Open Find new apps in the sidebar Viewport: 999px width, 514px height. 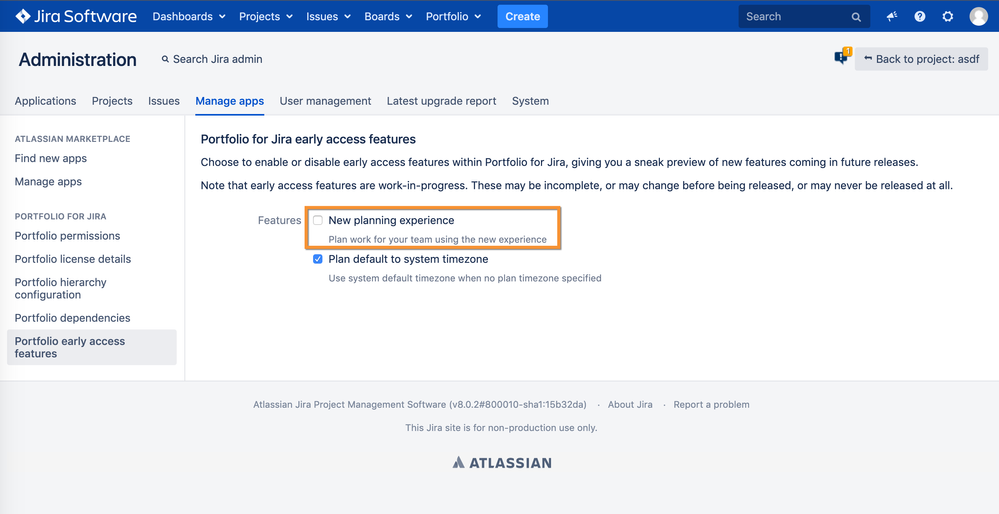coord(51,158)
